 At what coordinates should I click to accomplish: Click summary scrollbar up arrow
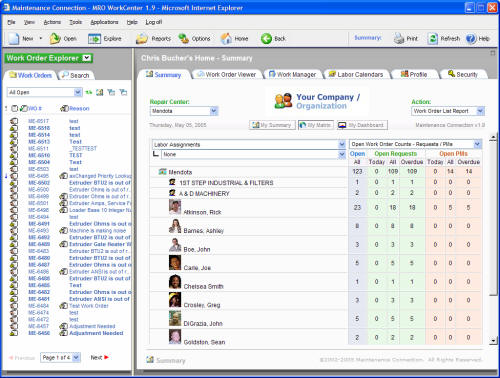493,138
